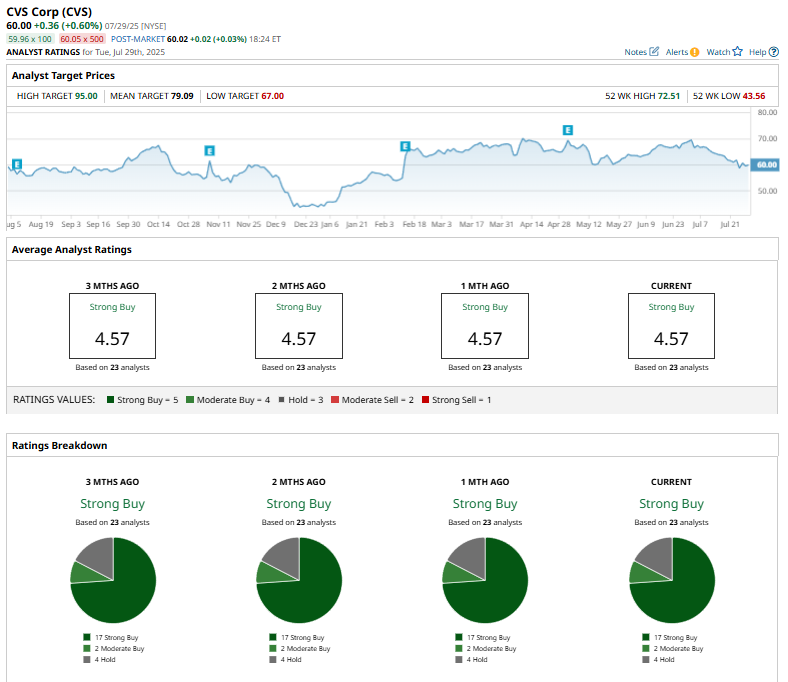Click the CURRENT ratings pie chart
The image size is (788, 682).
pos(672,580)
